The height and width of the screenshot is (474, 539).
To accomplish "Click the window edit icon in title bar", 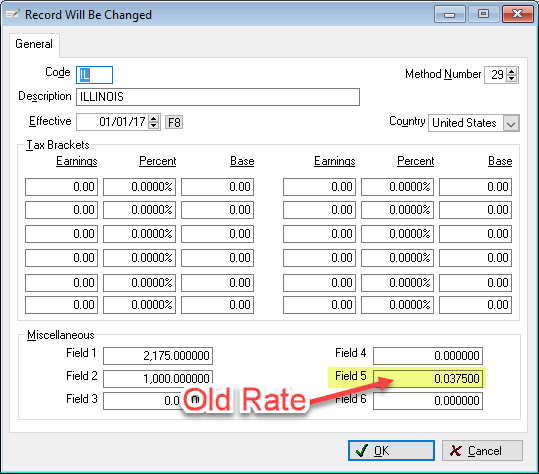I will 13,14.
